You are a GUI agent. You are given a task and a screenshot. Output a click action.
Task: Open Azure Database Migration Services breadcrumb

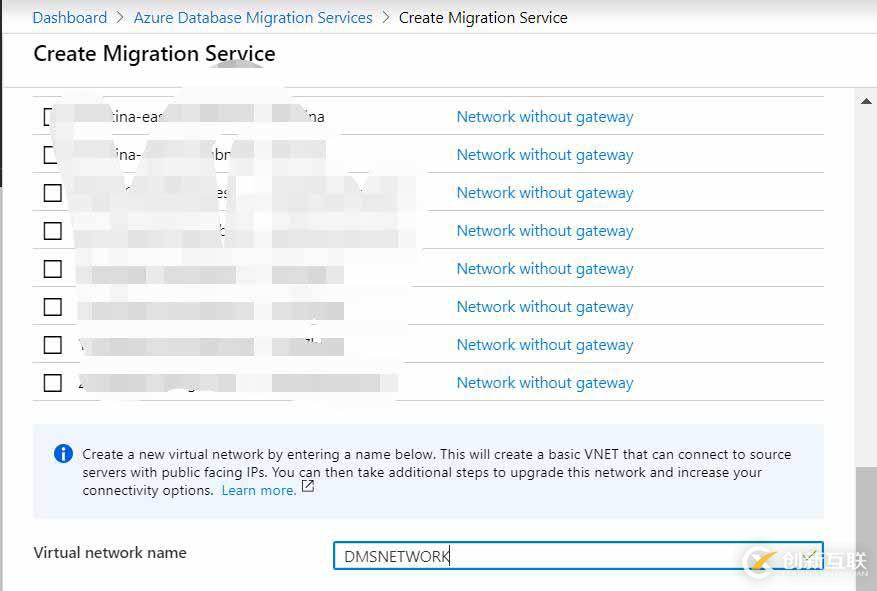coord(253,18)
